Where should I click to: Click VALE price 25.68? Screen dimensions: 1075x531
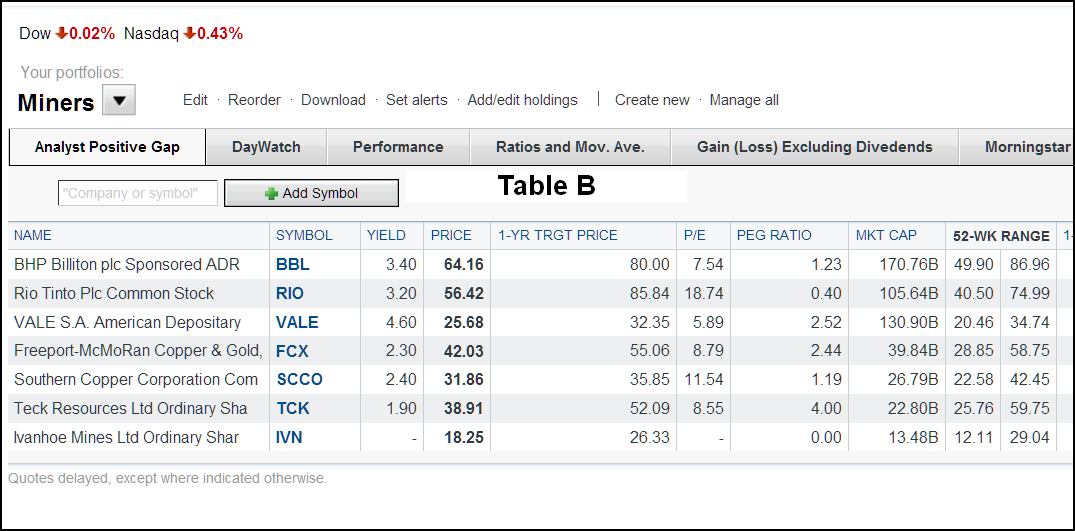click(463, 323)
